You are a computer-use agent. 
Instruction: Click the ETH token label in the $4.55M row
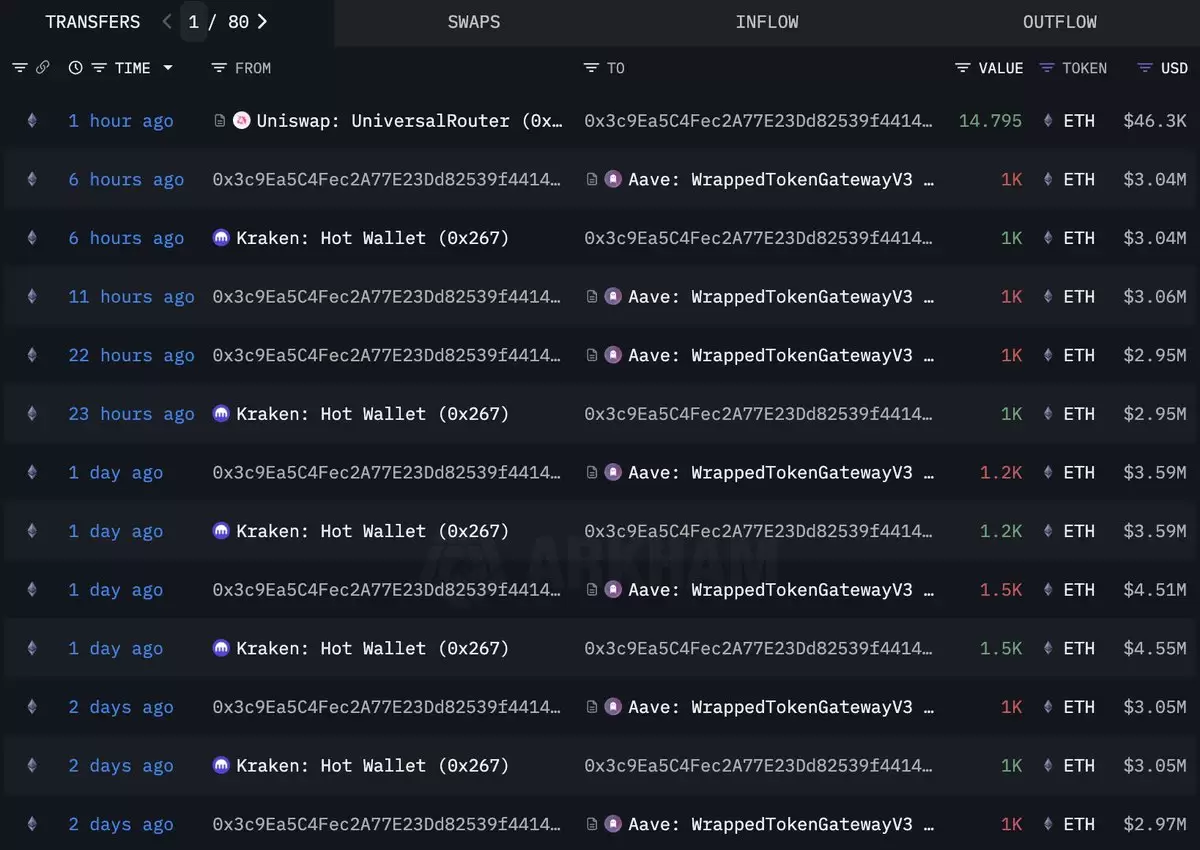(x=1079, y=649)
